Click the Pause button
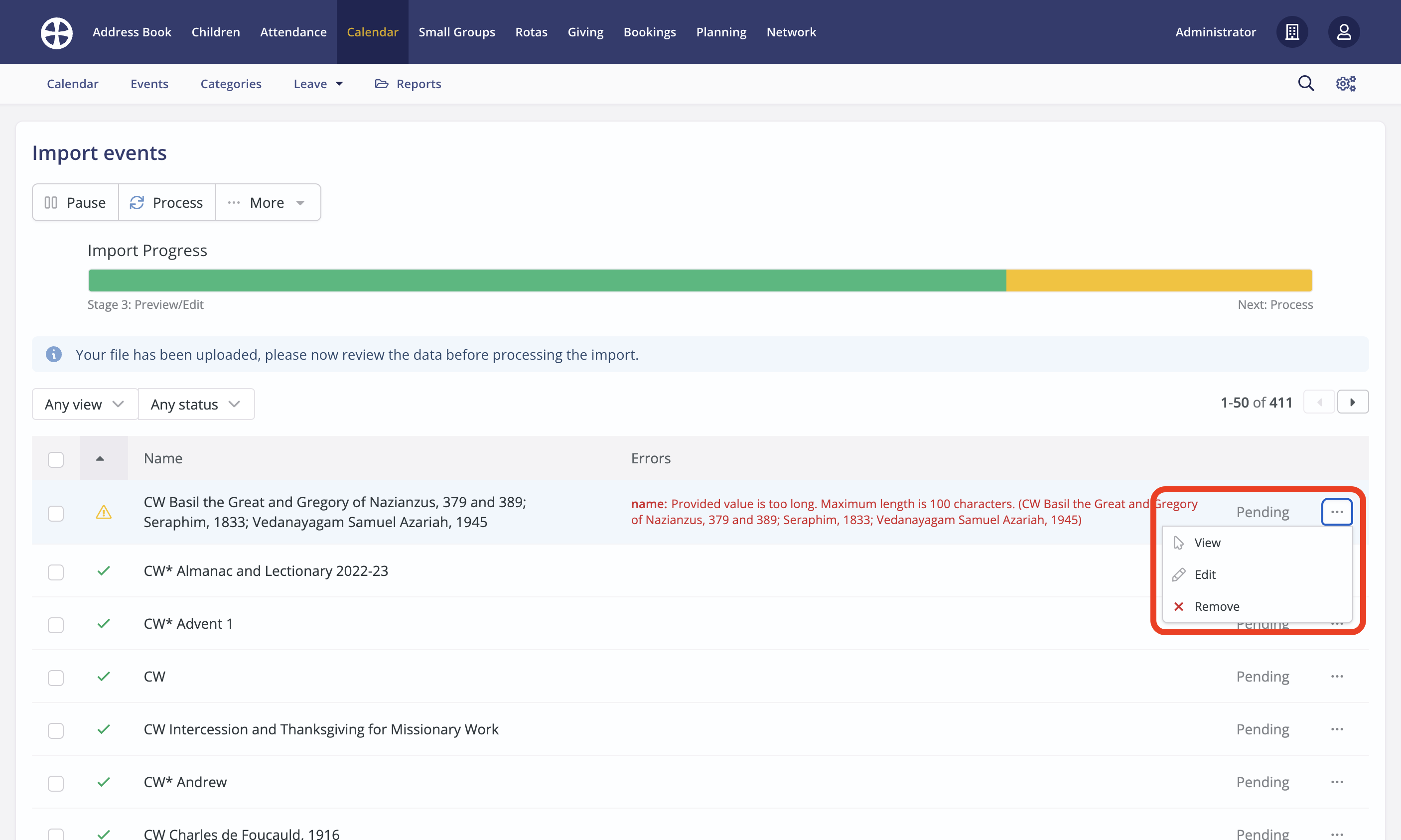This screenshot has height=840, width=1401. (x=75, y=203)
